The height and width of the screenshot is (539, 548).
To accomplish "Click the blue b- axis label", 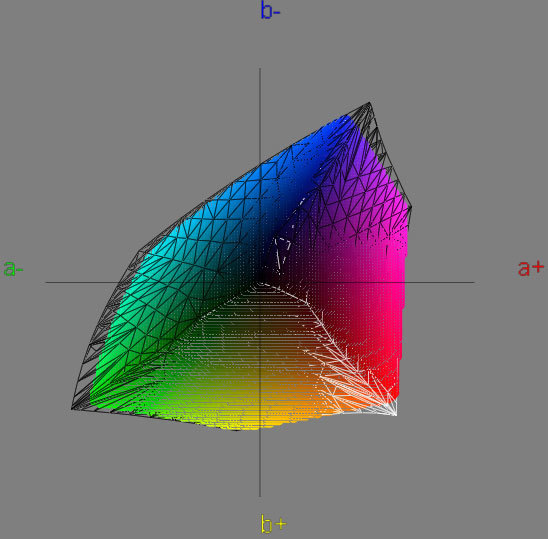I will (270, 10).
